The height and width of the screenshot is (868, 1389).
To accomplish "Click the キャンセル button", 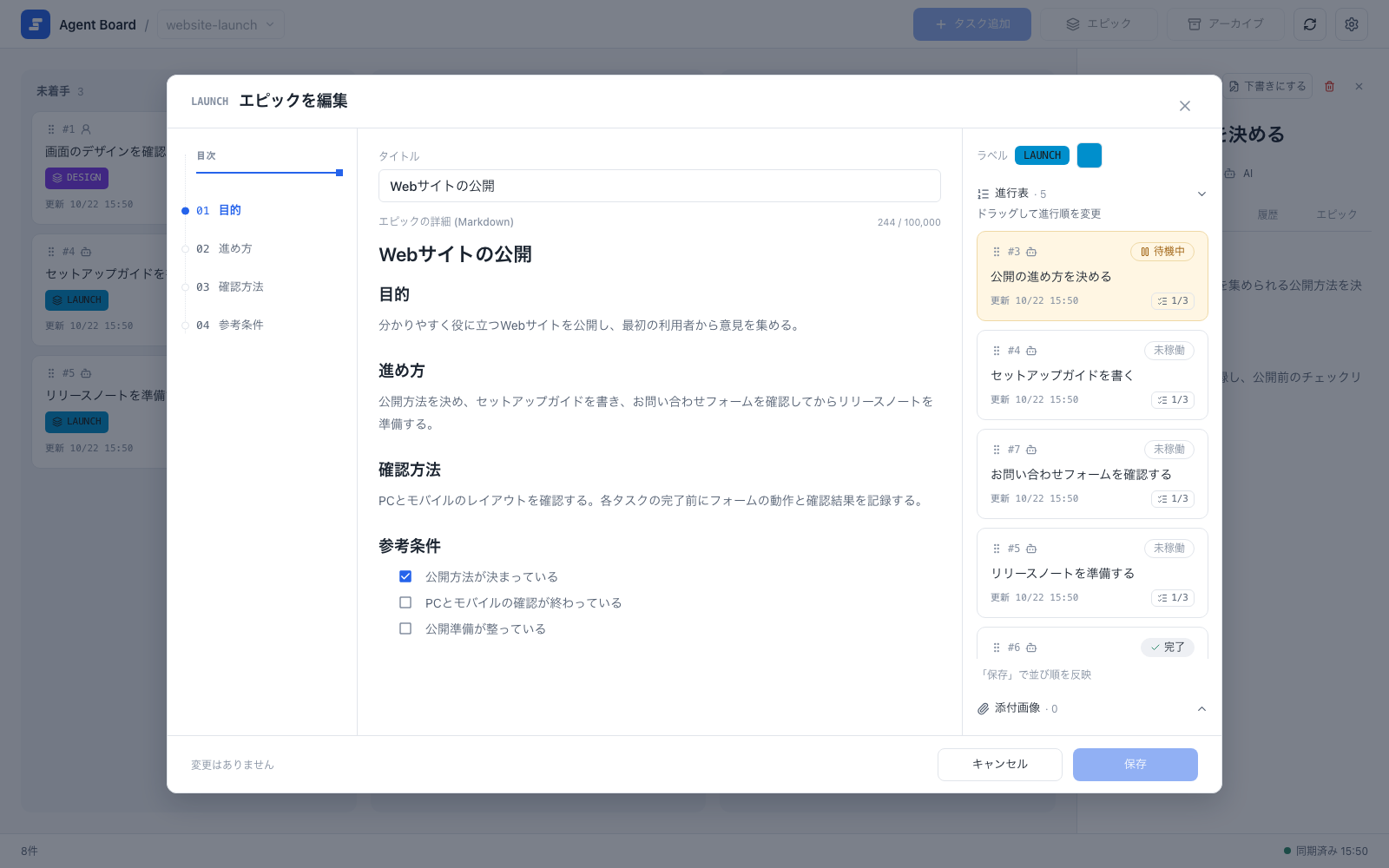I will pos(1000,765).
